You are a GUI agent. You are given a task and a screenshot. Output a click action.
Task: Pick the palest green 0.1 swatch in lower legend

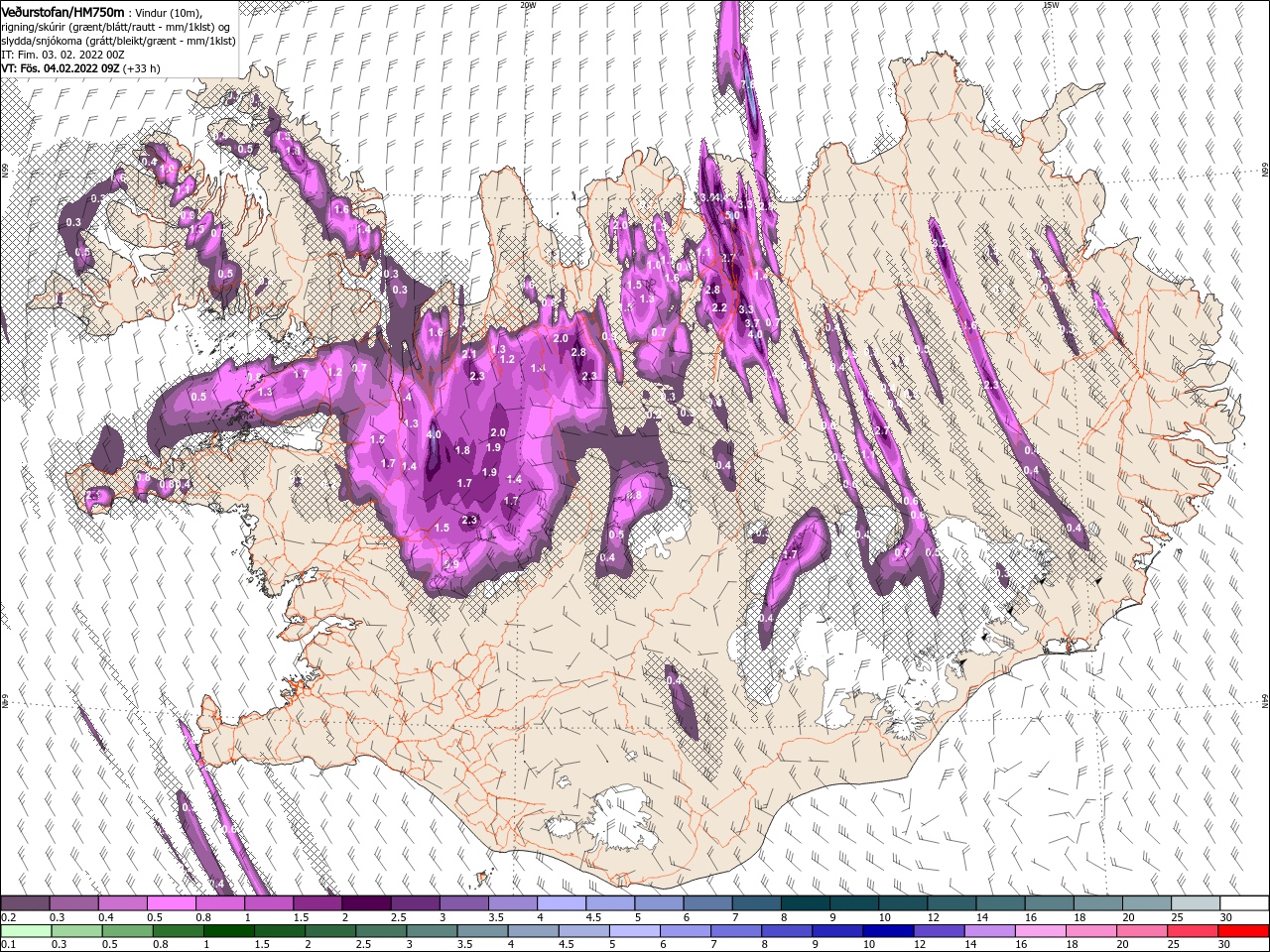tap(25, 931)
